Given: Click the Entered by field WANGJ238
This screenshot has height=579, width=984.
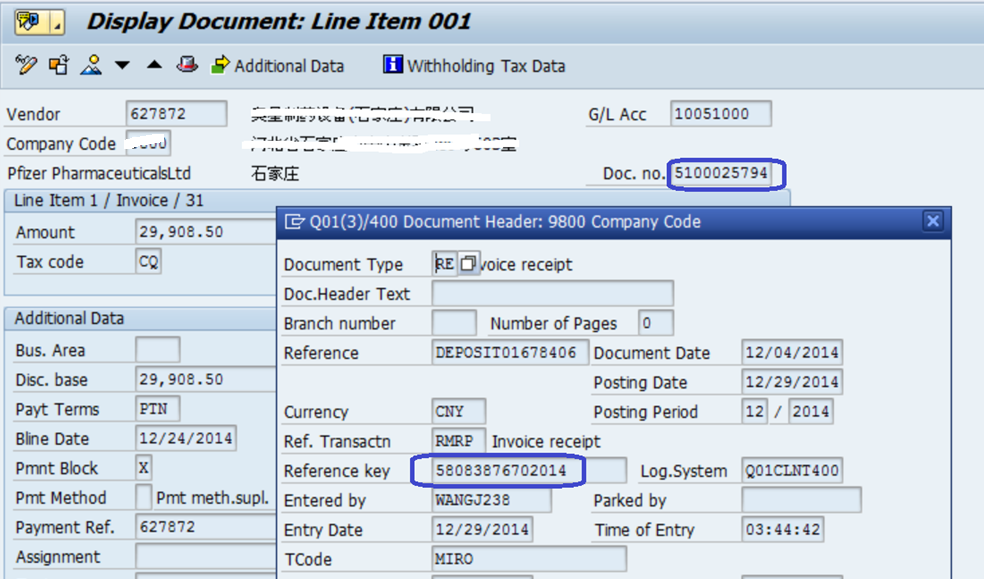Looking at the screenshot, I should (x=491, y=499).
